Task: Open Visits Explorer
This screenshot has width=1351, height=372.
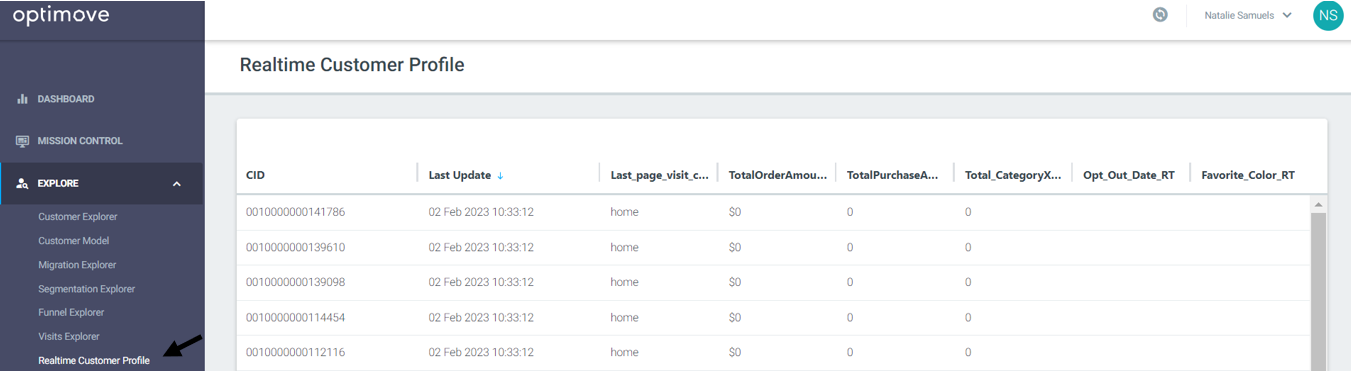Action: 69,337
